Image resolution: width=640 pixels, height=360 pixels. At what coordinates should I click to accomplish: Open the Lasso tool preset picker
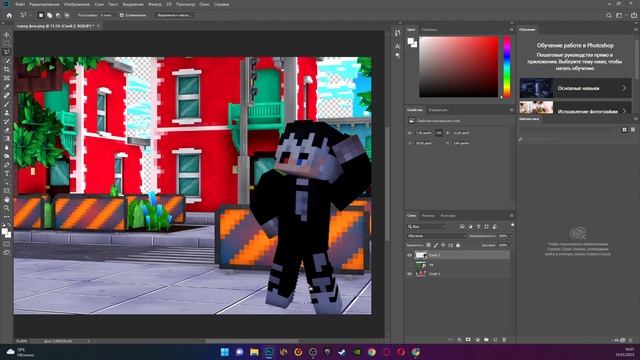point(24,15)
